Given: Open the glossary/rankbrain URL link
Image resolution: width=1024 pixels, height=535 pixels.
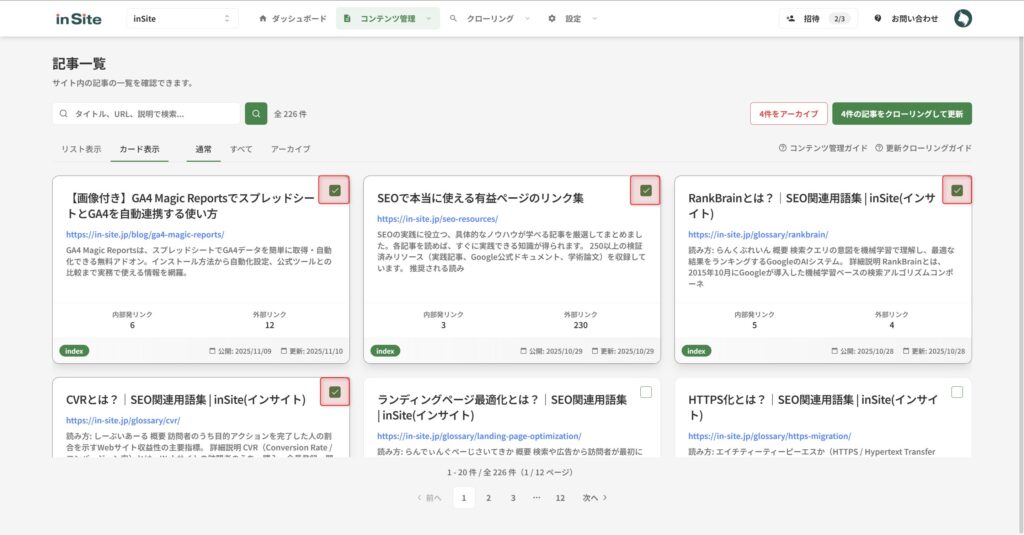Looking at the screenshot, I should coord(758,235).
